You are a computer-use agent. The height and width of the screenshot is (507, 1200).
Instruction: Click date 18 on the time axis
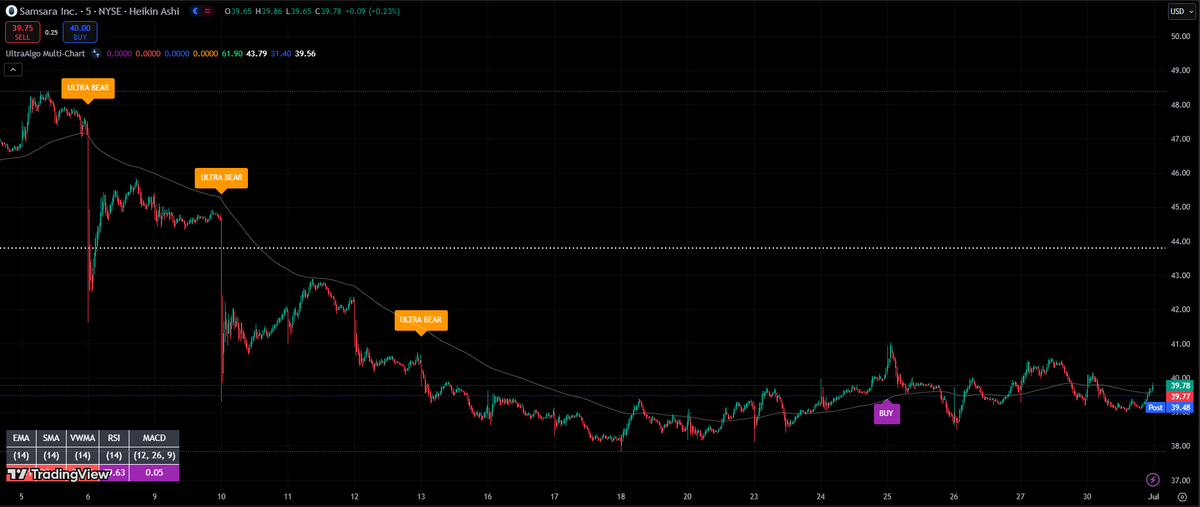coord(621,496)
